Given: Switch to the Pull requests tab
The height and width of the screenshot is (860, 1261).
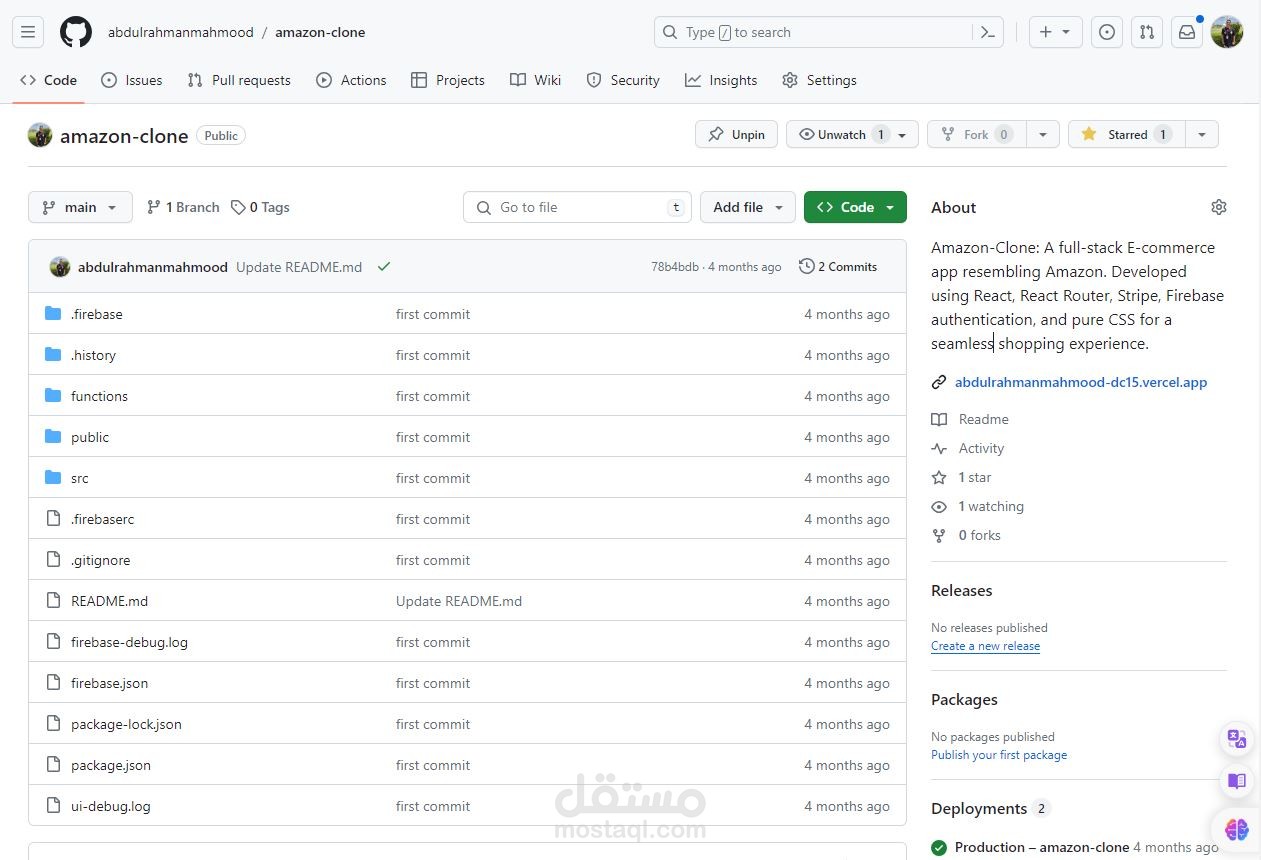Looking at the screenshot, I should [239, 80].
